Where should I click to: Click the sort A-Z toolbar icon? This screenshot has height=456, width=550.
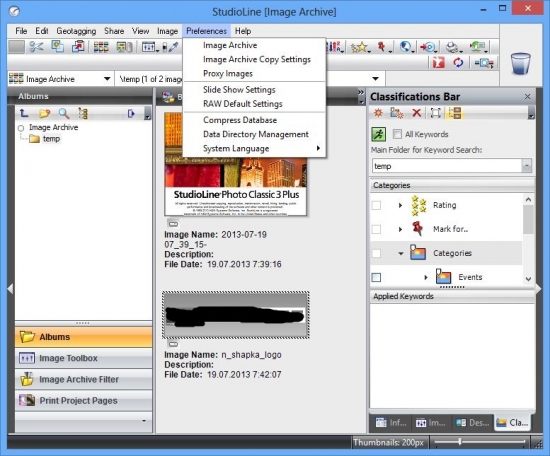(335, 47)
